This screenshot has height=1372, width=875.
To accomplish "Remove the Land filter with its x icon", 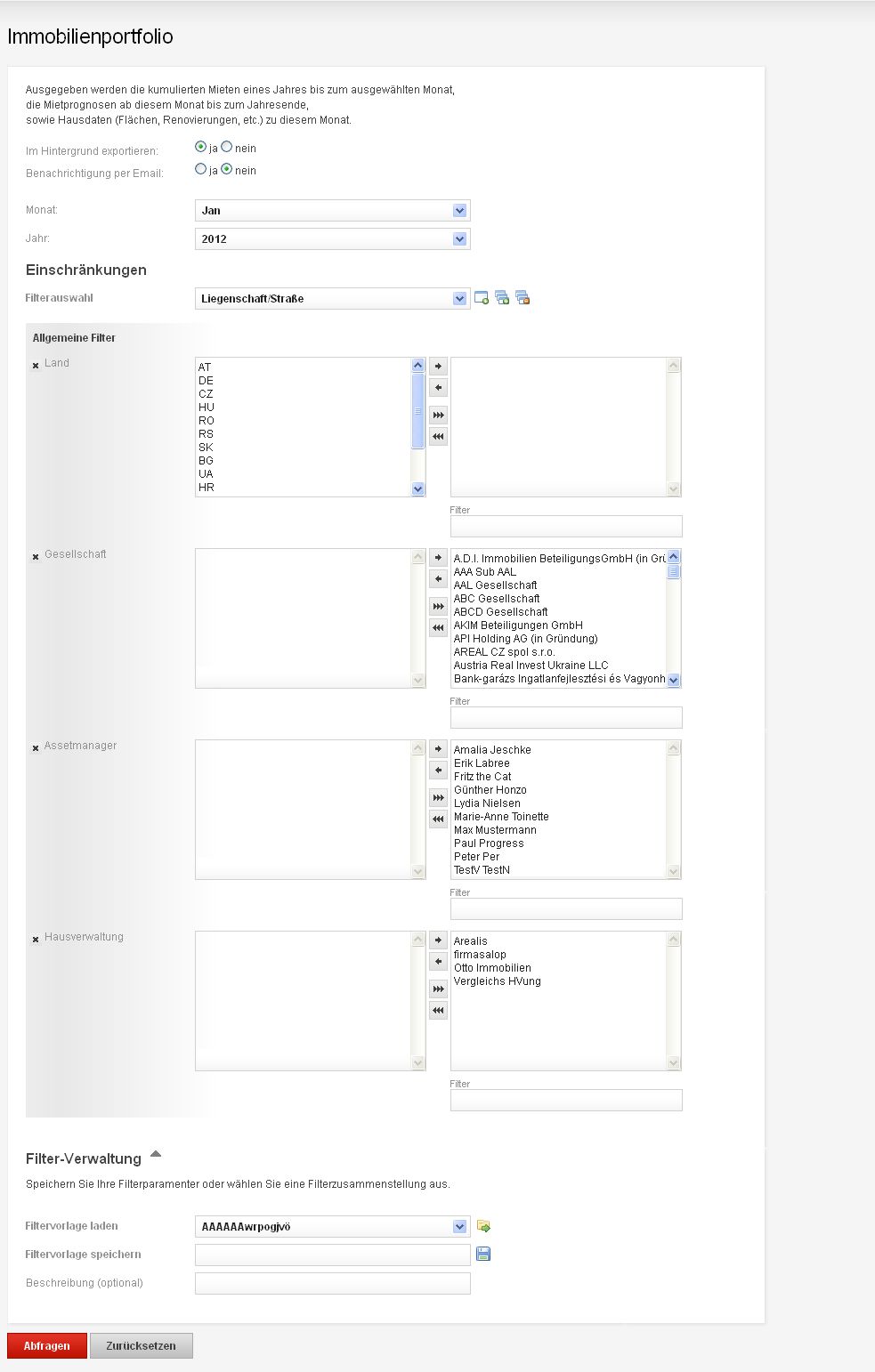I will (x=36, y=365).
